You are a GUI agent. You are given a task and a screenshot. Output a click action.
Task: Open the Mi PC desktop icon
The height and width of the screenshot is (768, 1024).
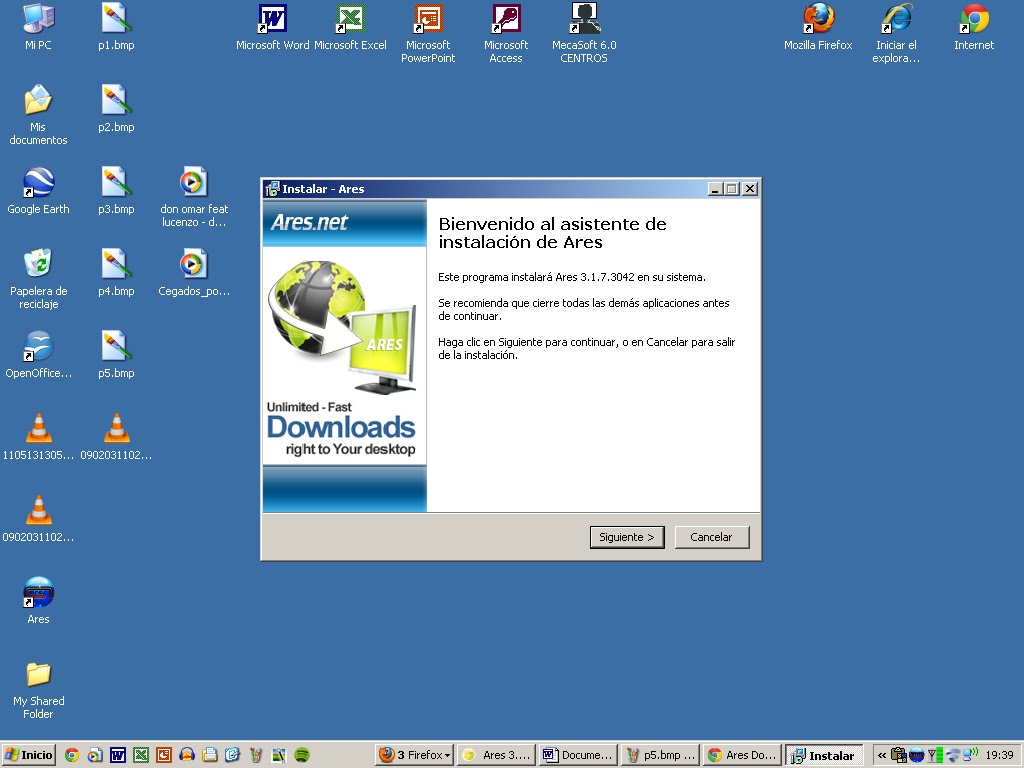point(38,27)
